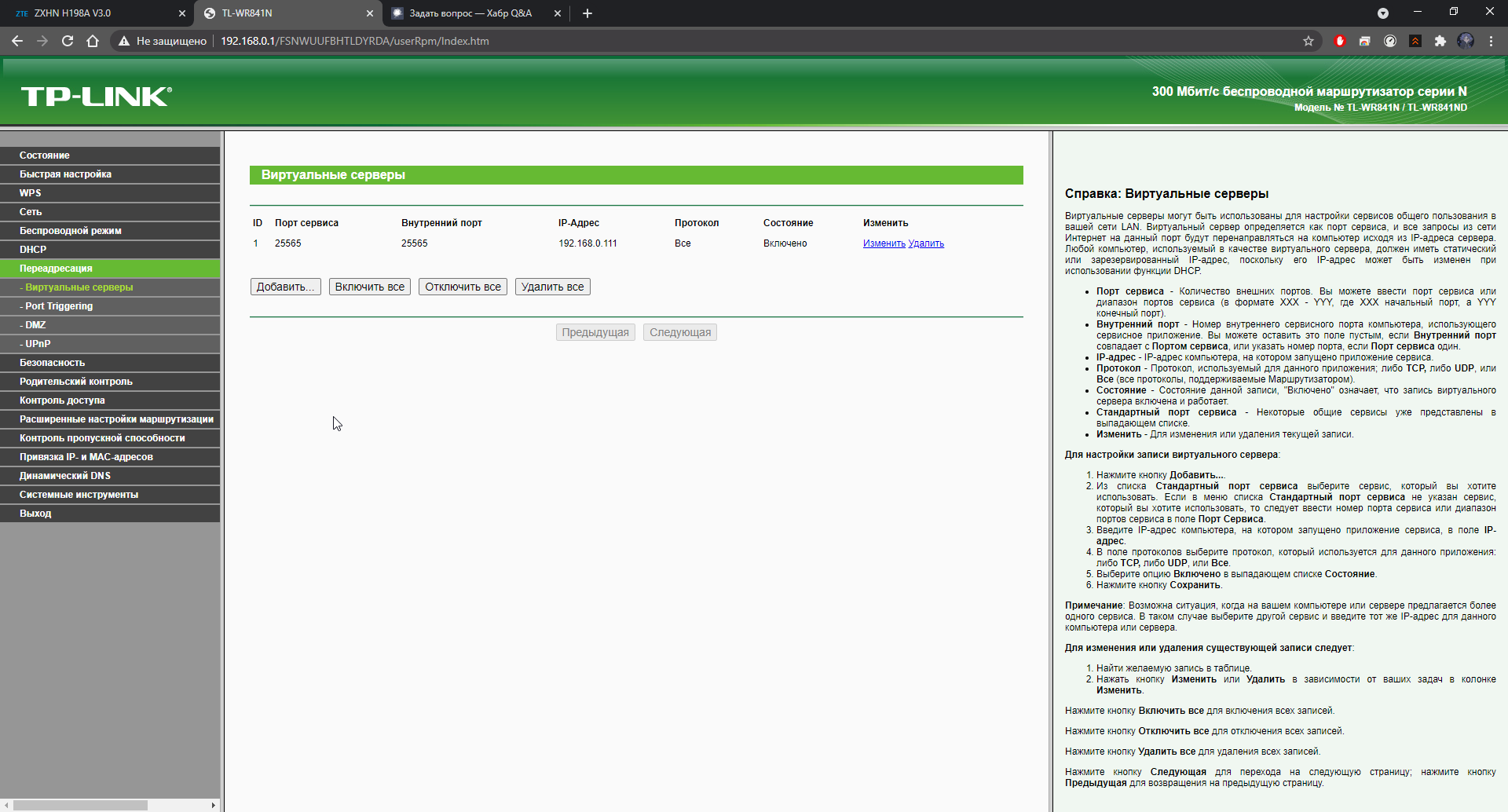Image resolution: width=1508 pixels, height=812 pixels.
Task: Click Удалить link for entry 1
Action: [926, 243]
